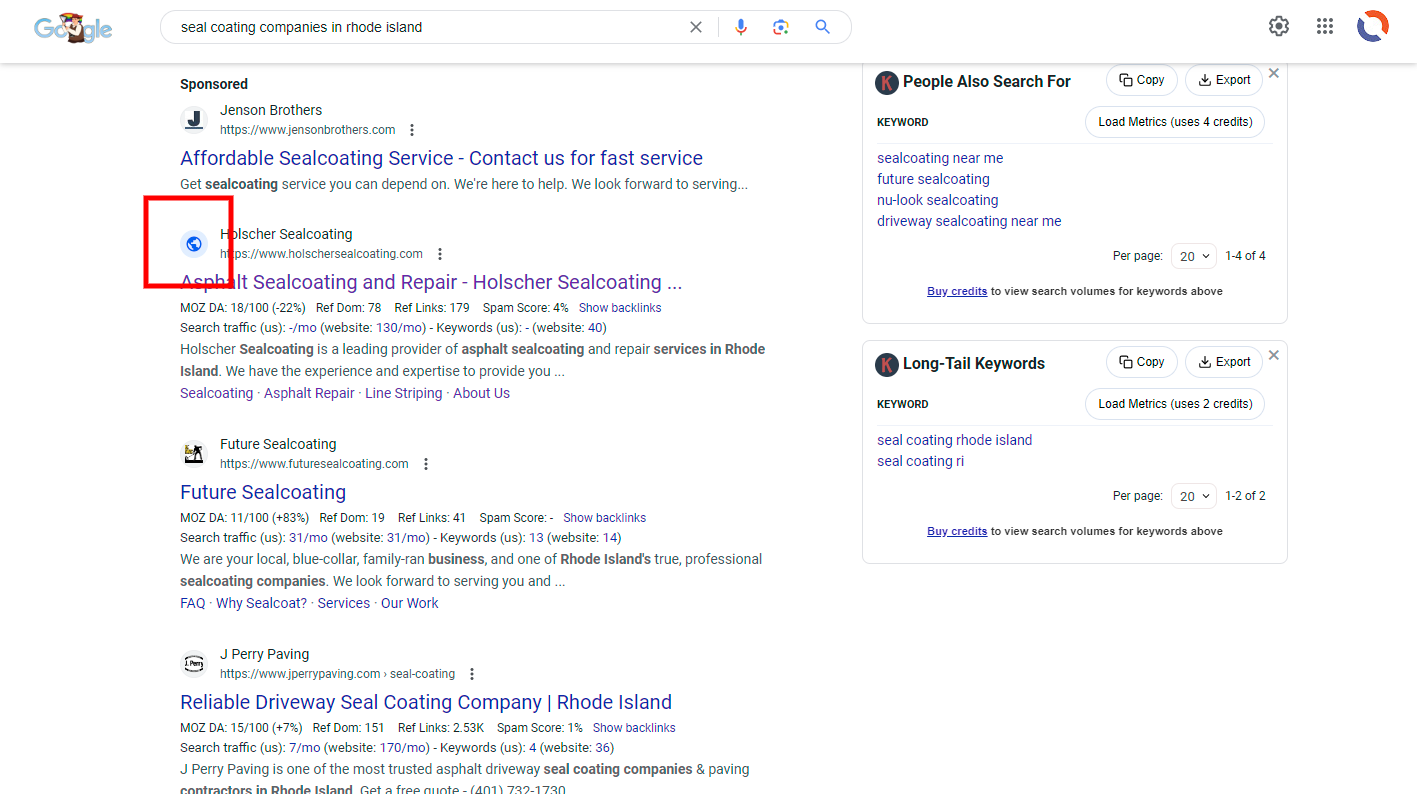The width and height of the screenshot is (1417, 794).
Task: Show backlinks for Future Sealcoating
Action: point(604,518)
